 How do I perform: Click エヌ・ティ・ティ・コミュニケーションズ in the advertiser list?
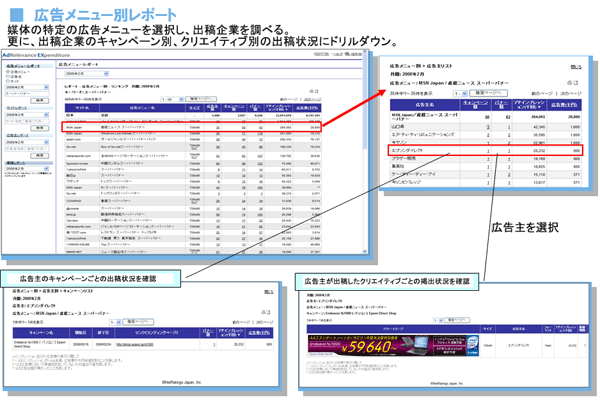423,135
